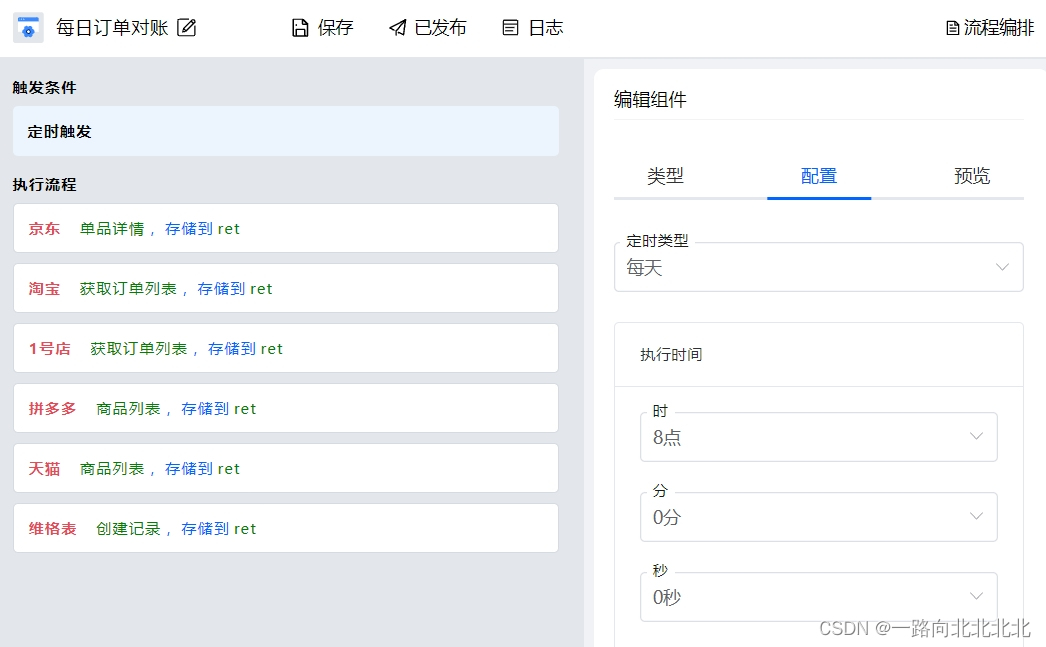
Task: Click the 维格表 platform name
Action: tap(52, 529)
